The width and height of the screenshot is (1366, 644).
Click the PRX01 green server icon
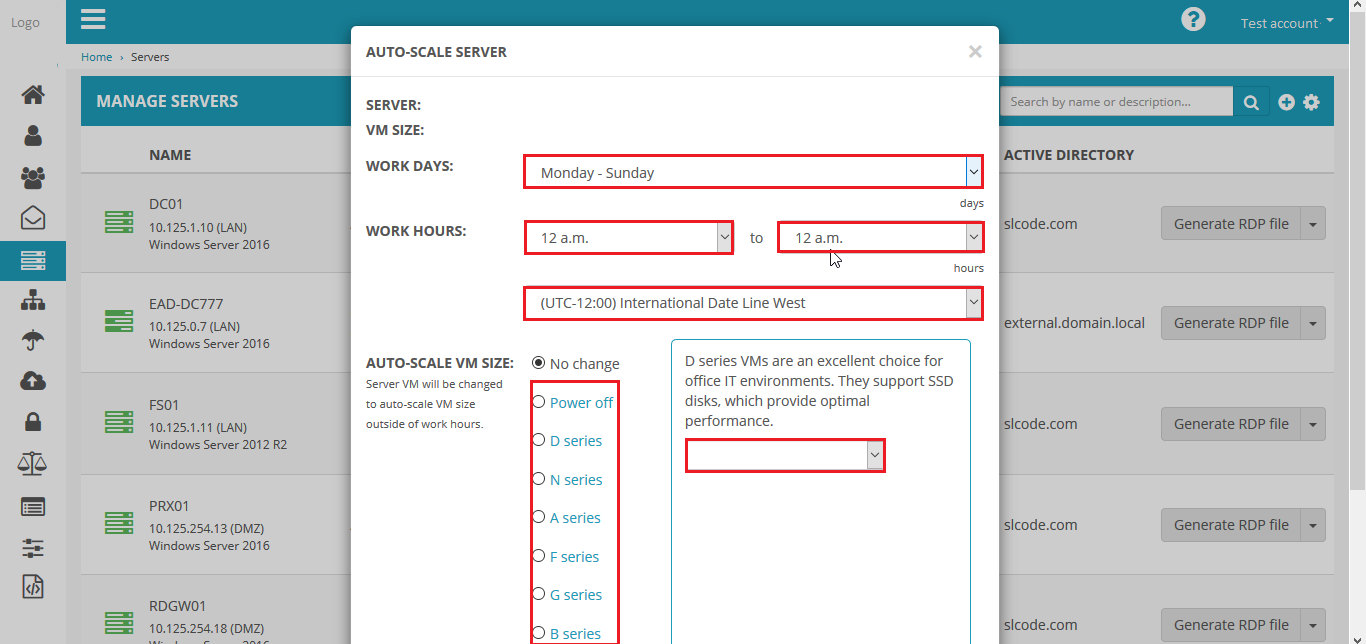tap(119, 524)
